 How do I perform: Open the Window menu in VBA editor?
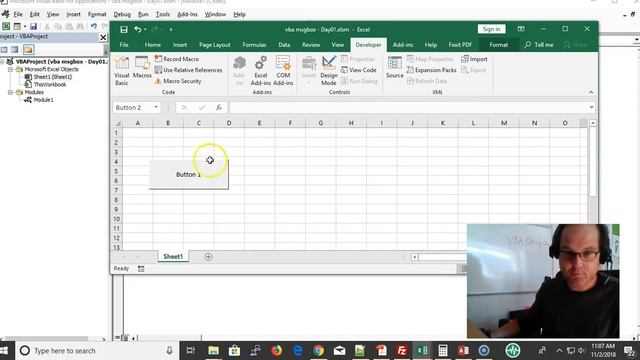(215, 14)
